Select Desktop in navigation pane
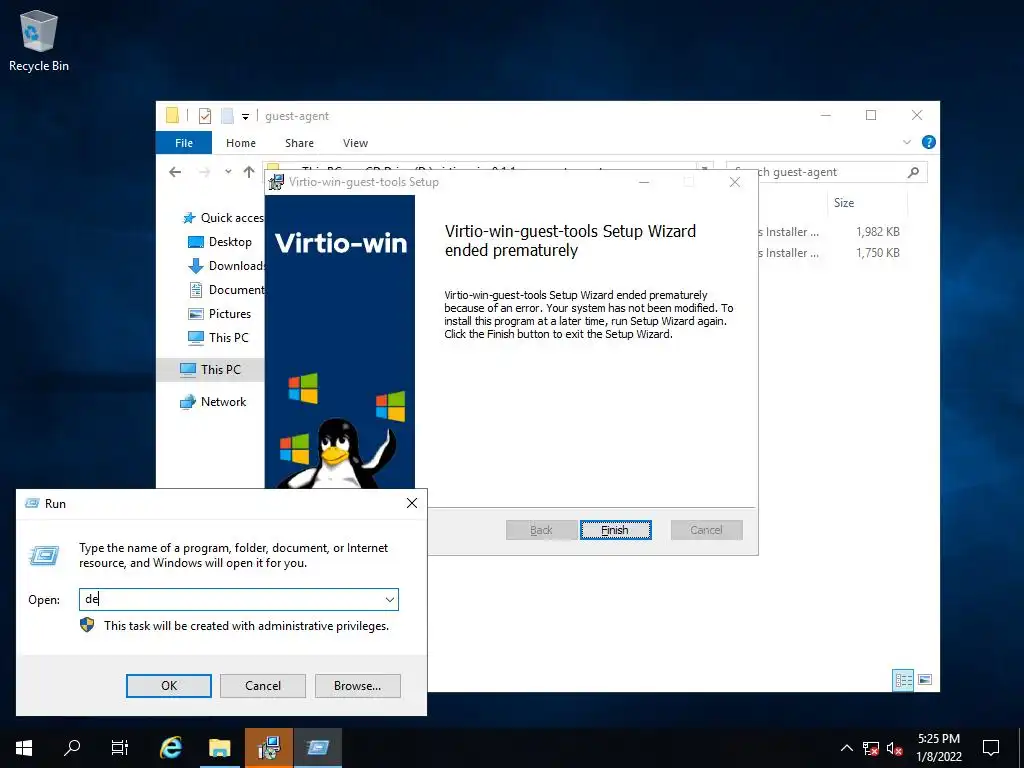 pos(219,242)
